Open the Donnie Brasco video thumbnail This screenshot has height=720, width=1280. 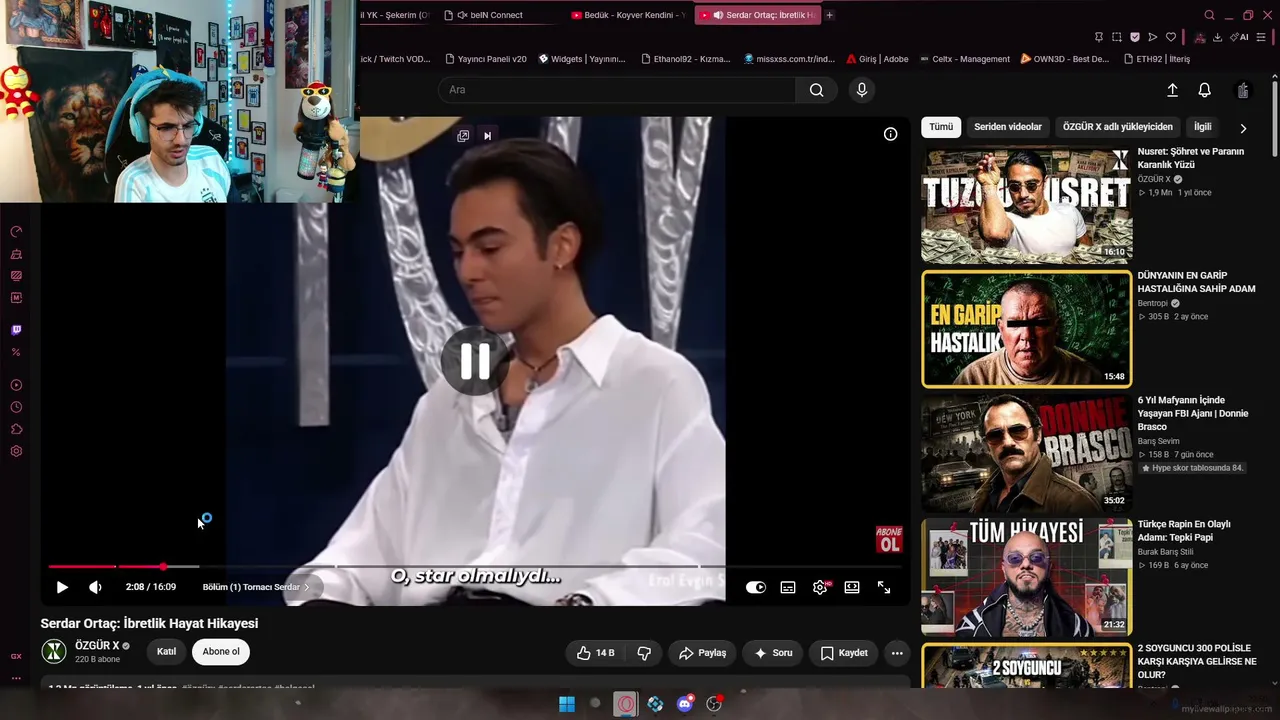(x=1026, y=453)
